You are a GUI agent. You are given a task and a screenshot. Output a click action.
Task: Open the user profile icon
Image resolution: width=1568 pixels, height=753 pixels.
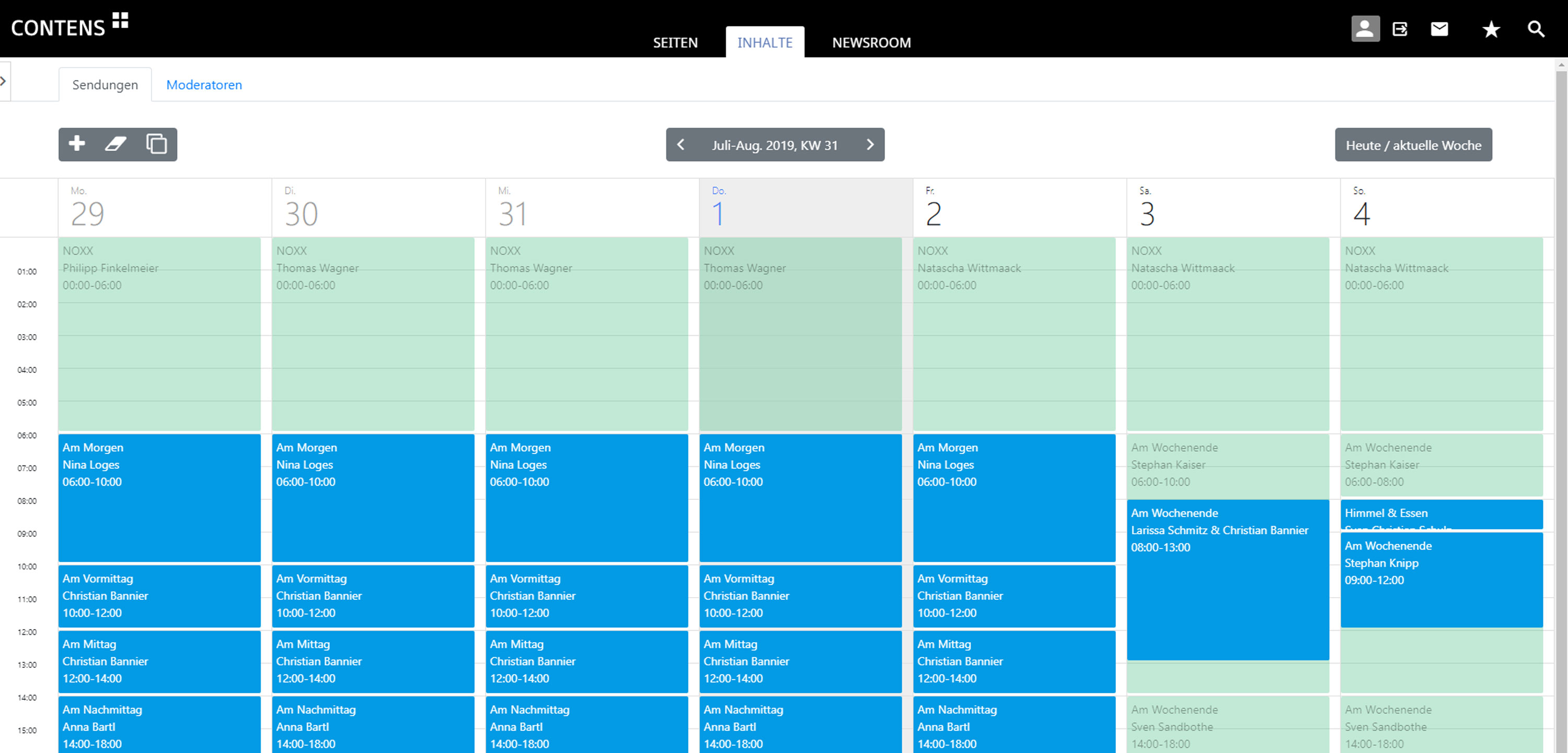click(x=1365, y=29)
